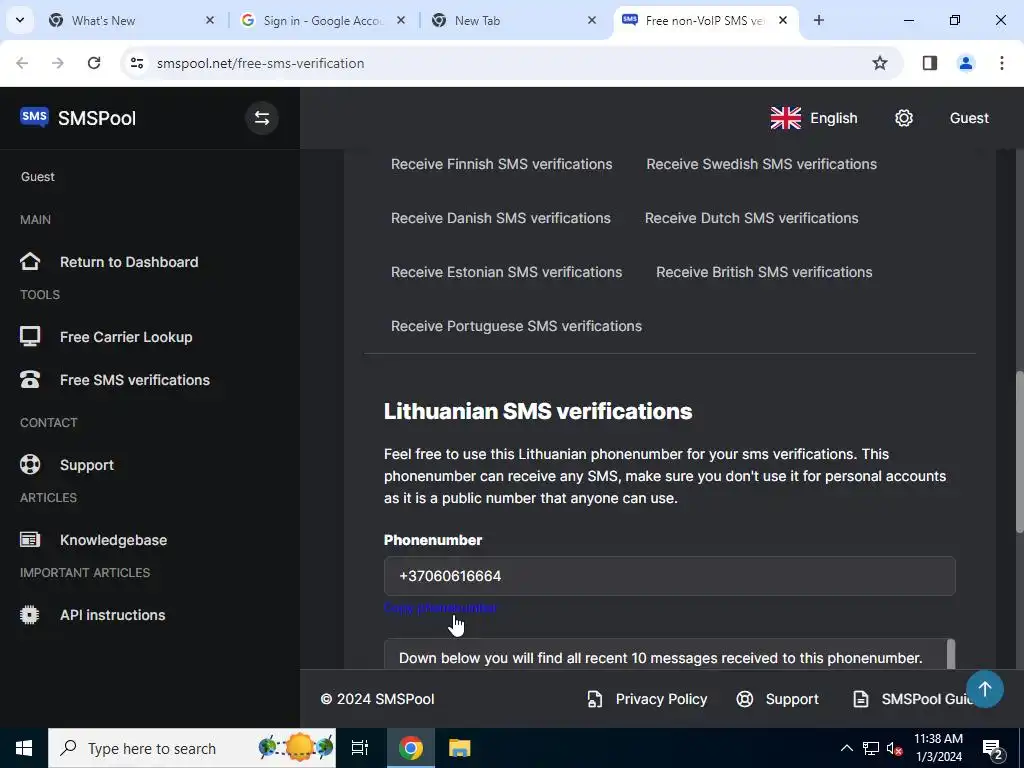
Task: Open the taskbar clock showing 11:38 AM
Action: (938, 748)
